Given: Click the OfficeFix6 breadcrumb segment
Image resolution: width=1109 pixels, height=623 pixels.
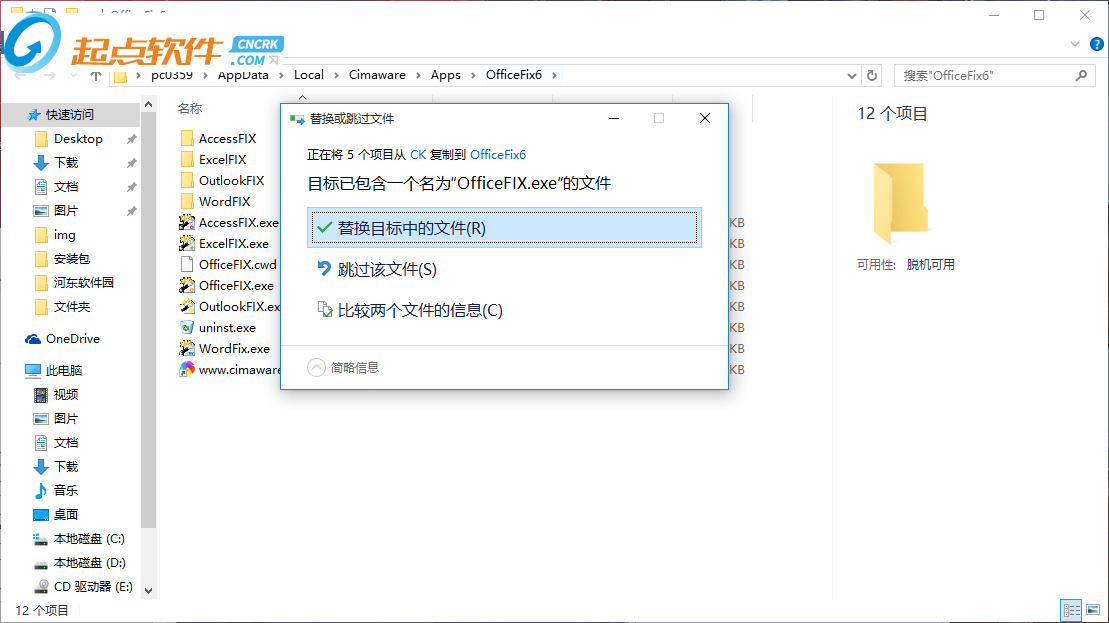Looking at the screenshot, I should pyautogui.click(x=514, y=75).
